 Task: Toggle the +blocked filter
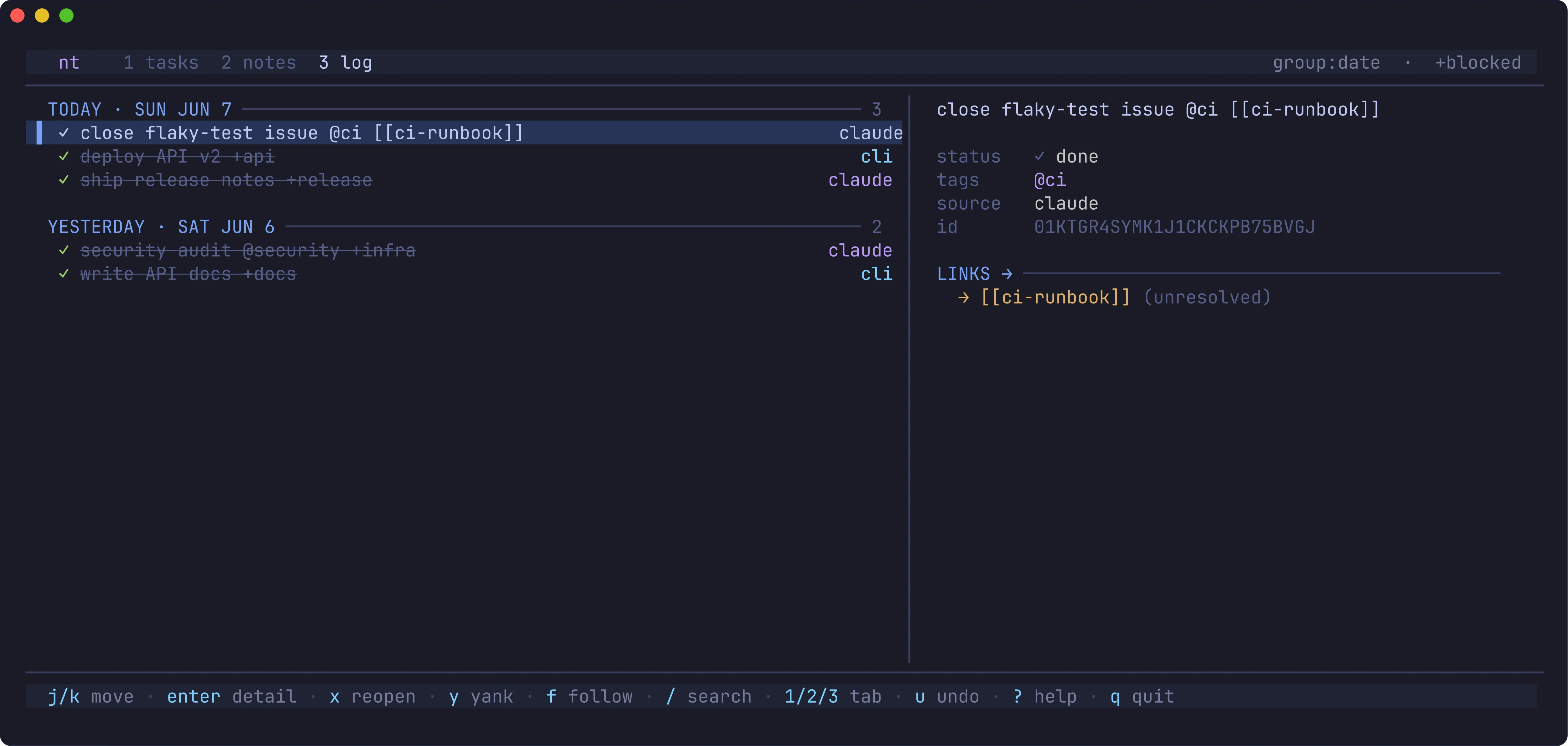click(1478, 63)
